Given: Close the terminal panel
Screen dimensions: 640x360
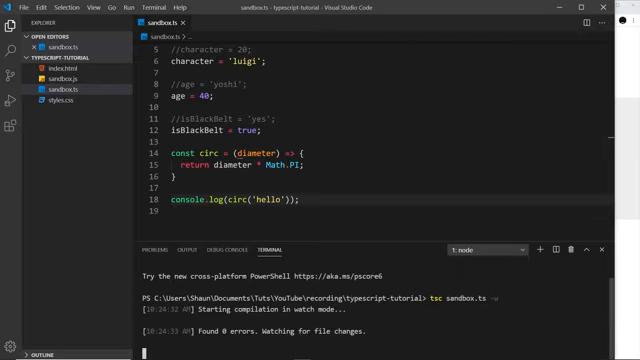Looking at the screenshot, I should [602, 249].
